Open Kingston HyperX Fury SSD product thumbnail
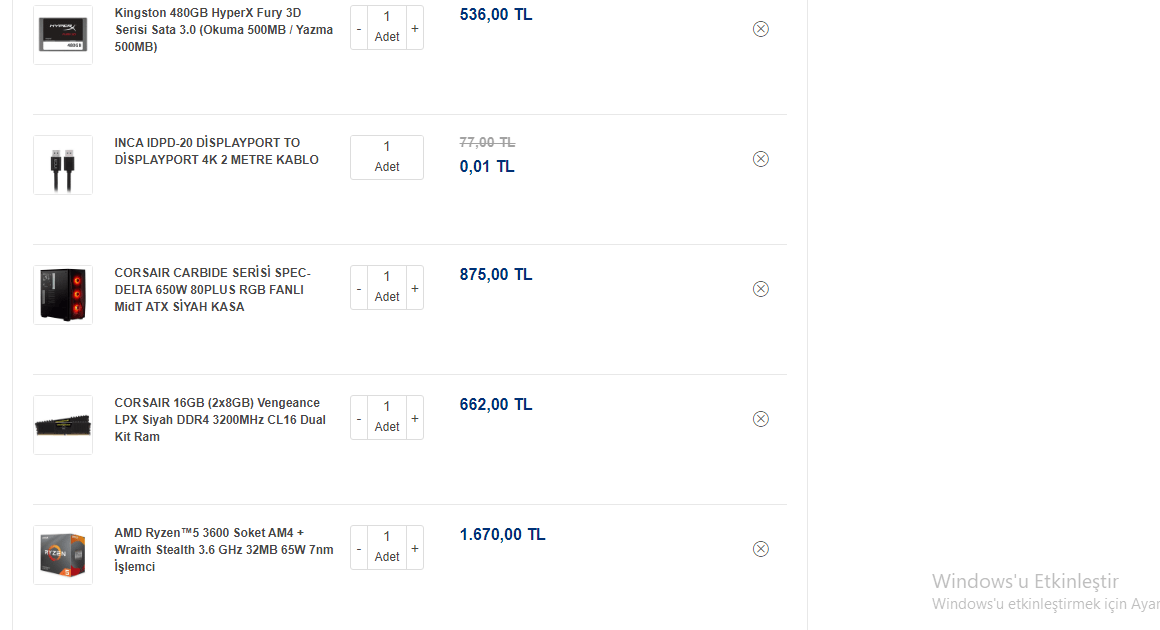 63,35
